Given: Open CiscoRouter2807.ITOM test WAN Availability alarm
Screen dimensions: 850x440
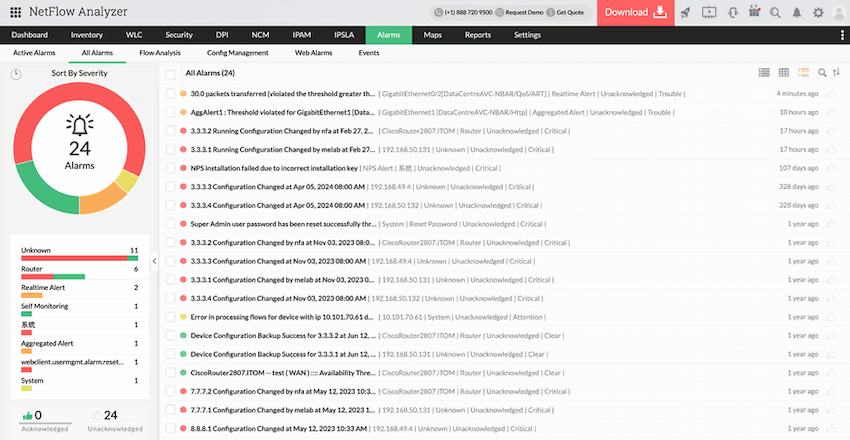Looking at the screenshot, I should [283, 373].
